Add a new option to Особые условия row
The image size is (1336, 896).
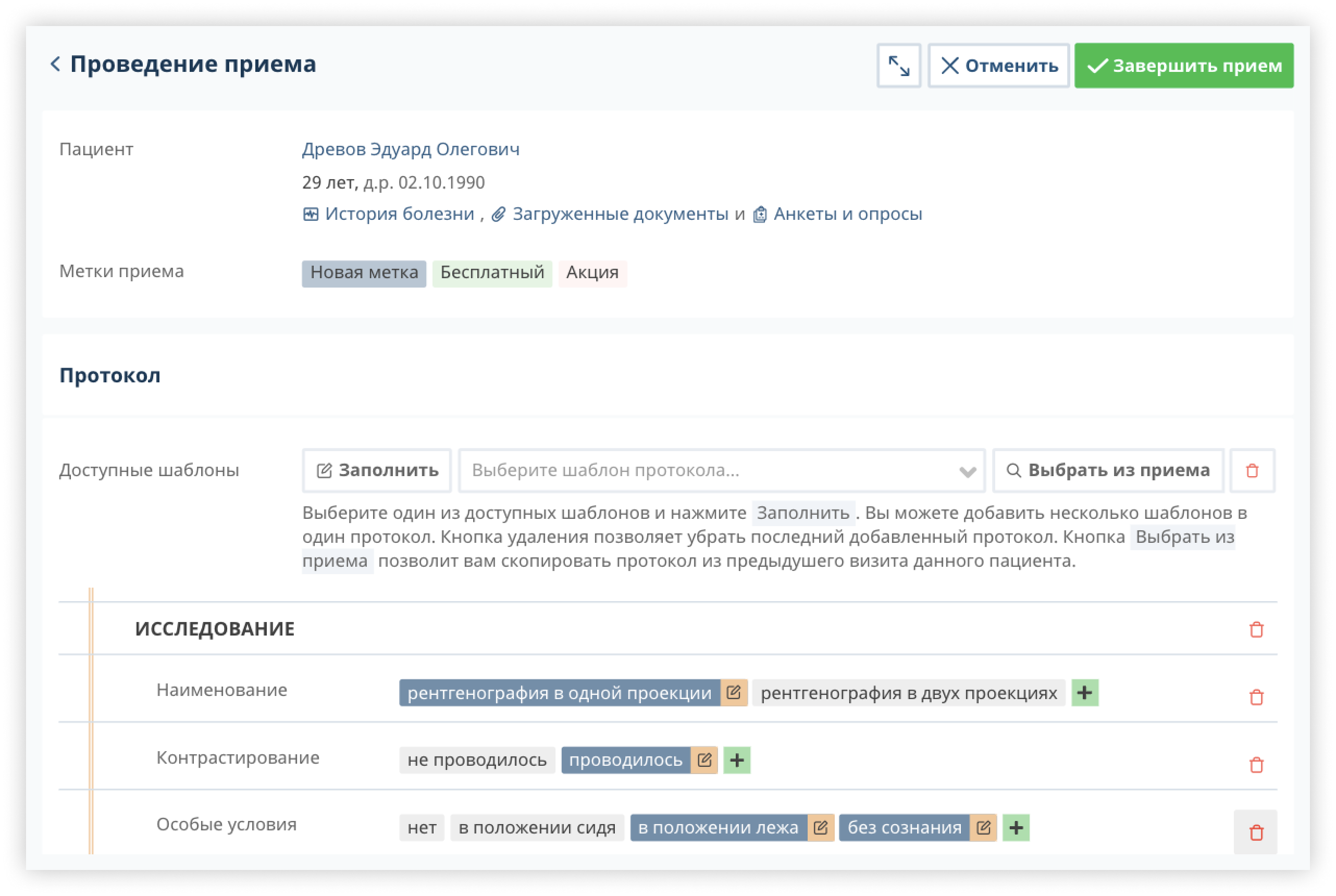click(1016, 828)
